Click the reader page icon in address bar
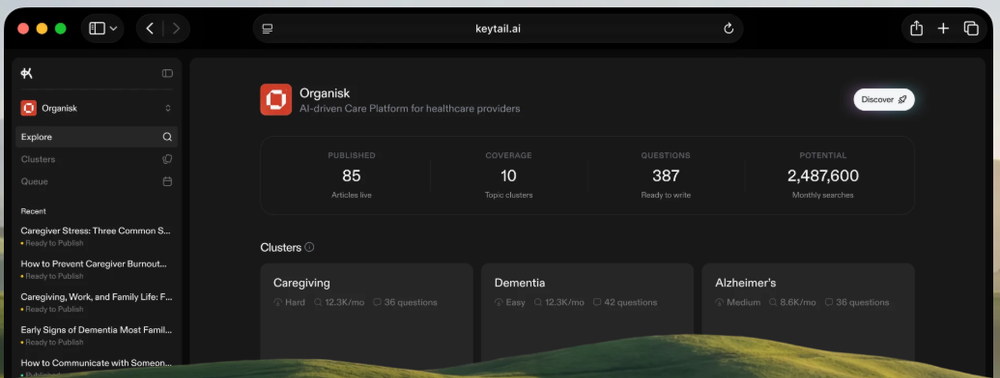 [x=268, y=29]
